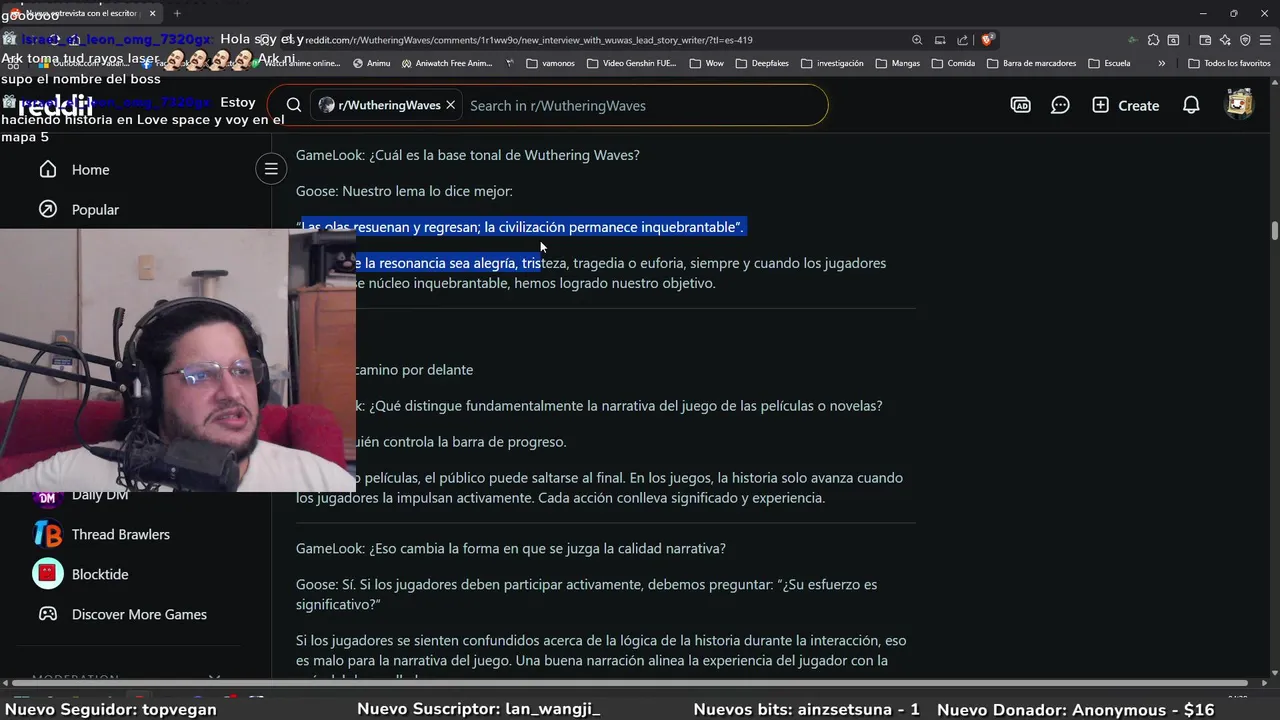This screenshot has height=720, width=1280.
Task: Click the GameLook question about base tonal
Action: (x=467, y=155)
